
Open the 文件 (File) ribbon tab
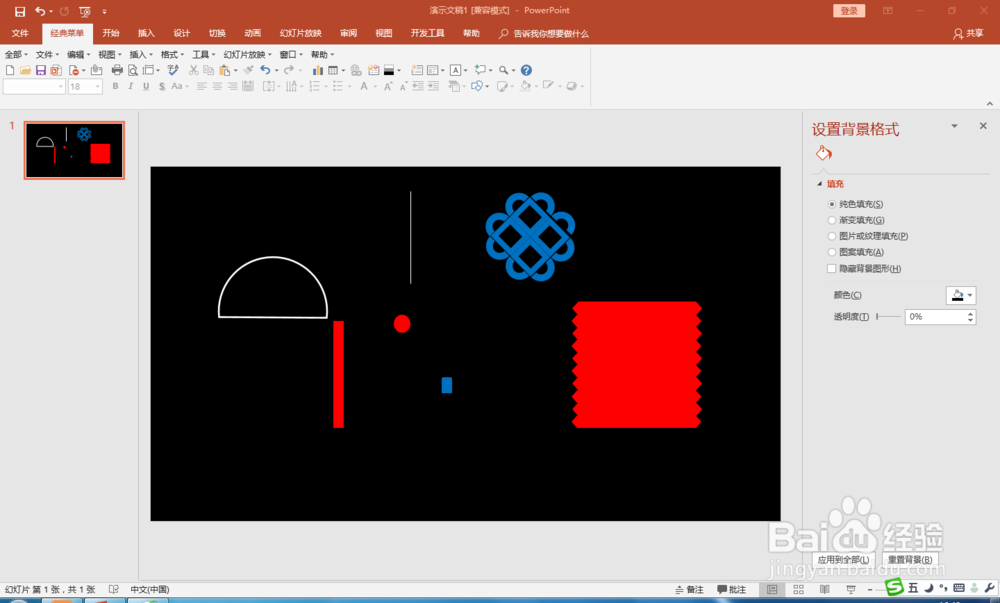20,33
